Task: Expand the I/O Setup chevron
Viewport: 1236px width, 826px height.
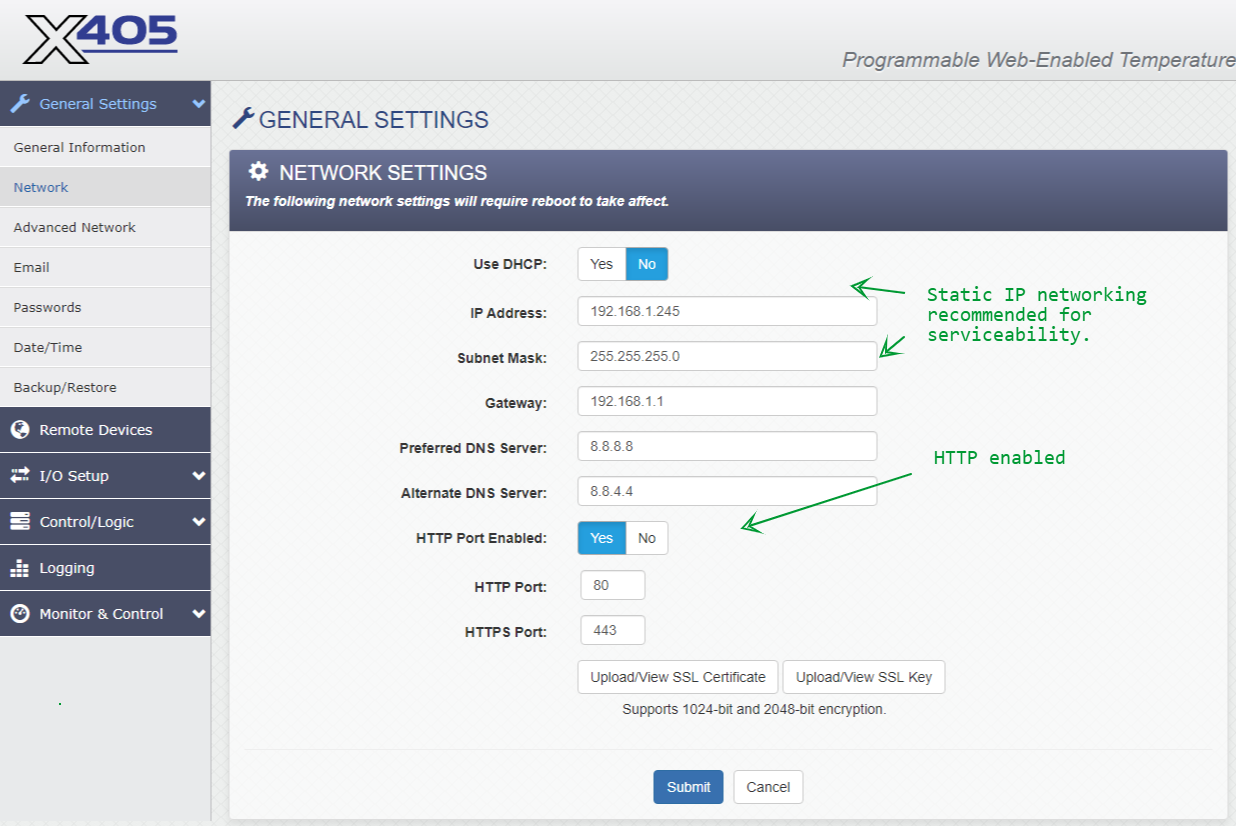Action: (x=199, y=476)
